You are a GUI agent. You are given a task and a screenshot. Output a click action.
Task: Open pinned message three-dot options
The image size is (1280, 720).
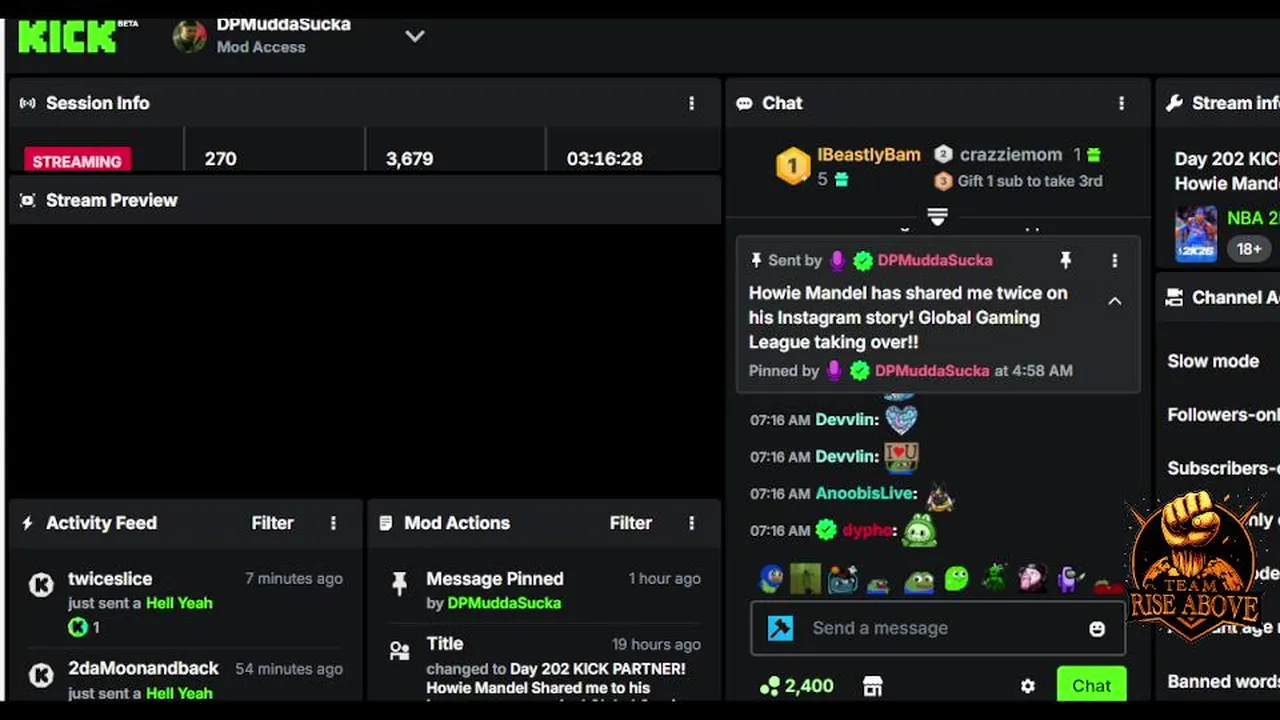1115,260
